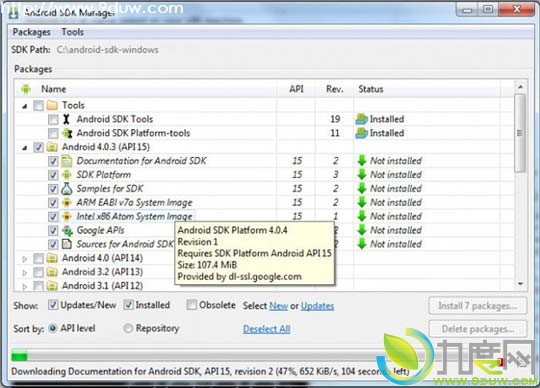Uncheck the SDK Platform checkbox

click(53, 175)
